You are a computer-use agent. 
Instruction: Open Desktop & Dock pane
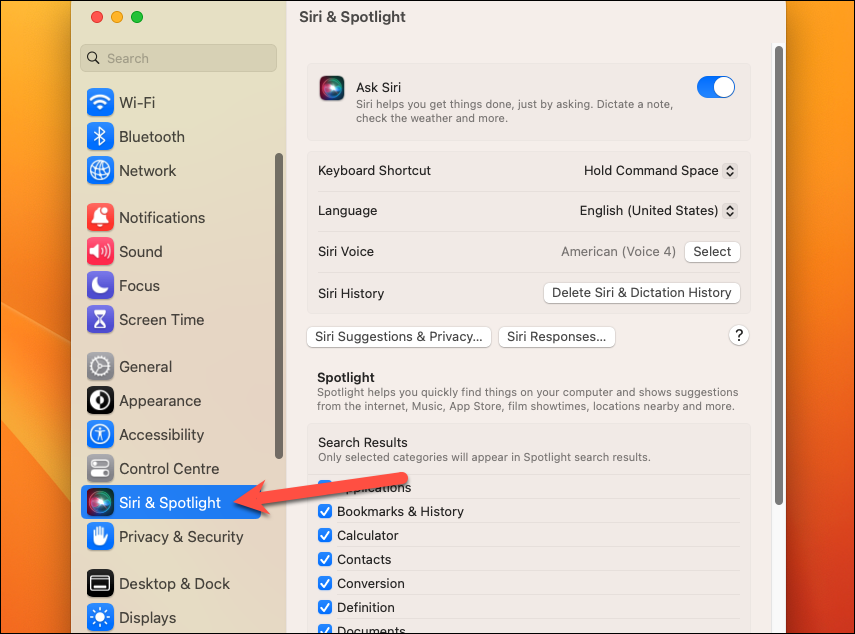(174, 584)
